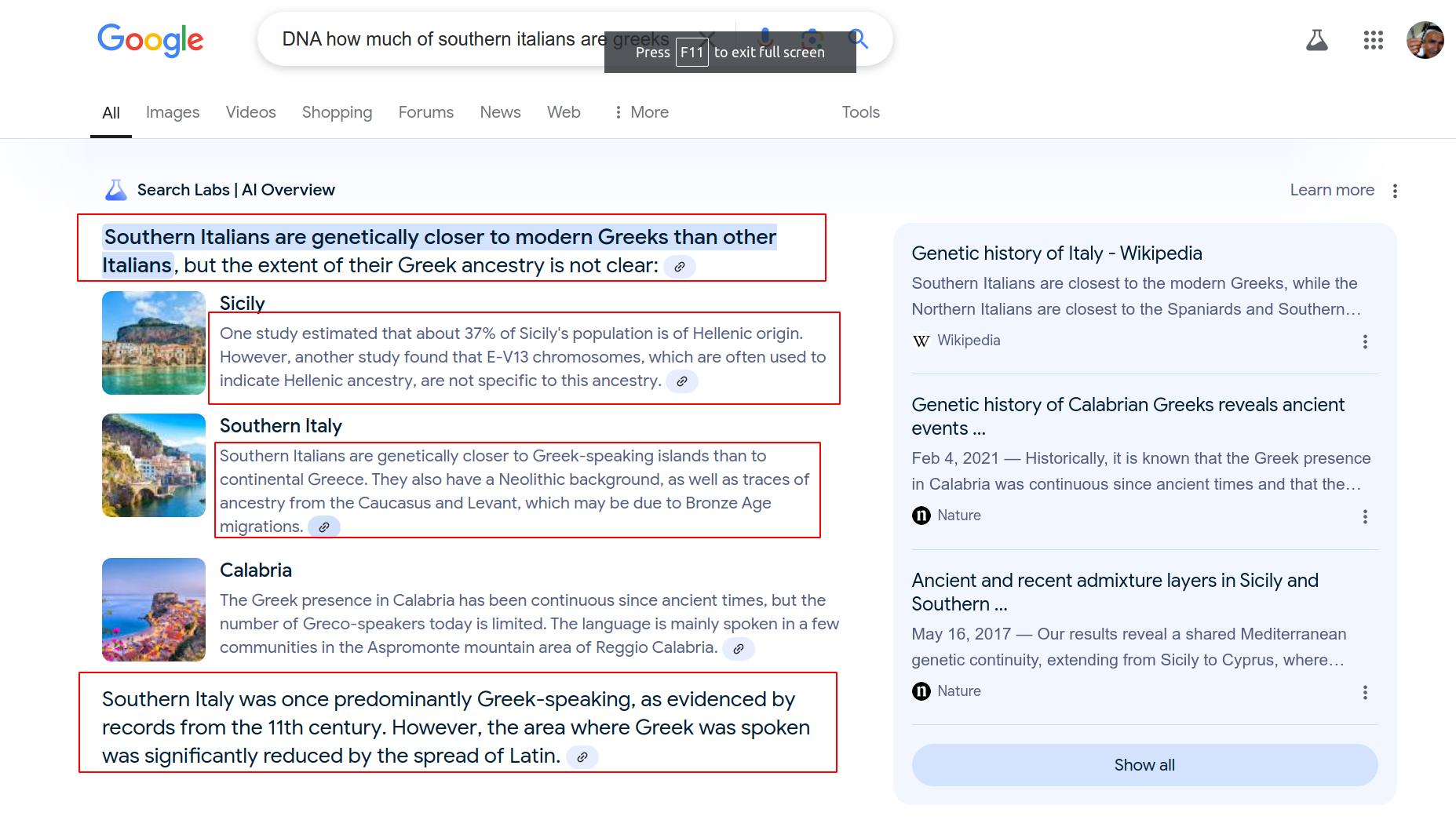Open options menu for Wikipedia source
The height and width of the screenshot is (820, 1456).
(1365, 341)
